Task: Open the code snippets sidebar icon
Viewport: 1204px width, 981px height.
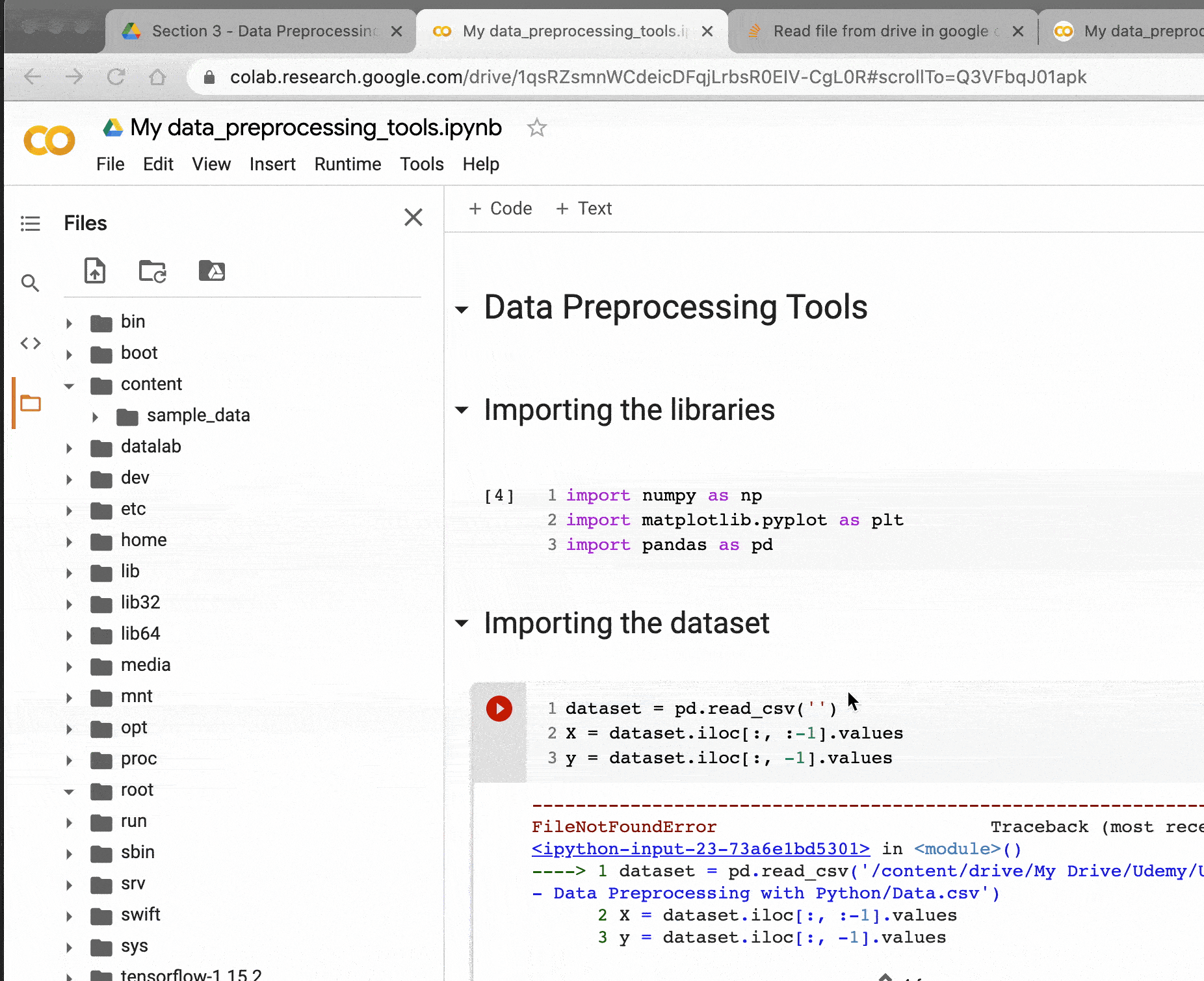Action: (30, 343)
